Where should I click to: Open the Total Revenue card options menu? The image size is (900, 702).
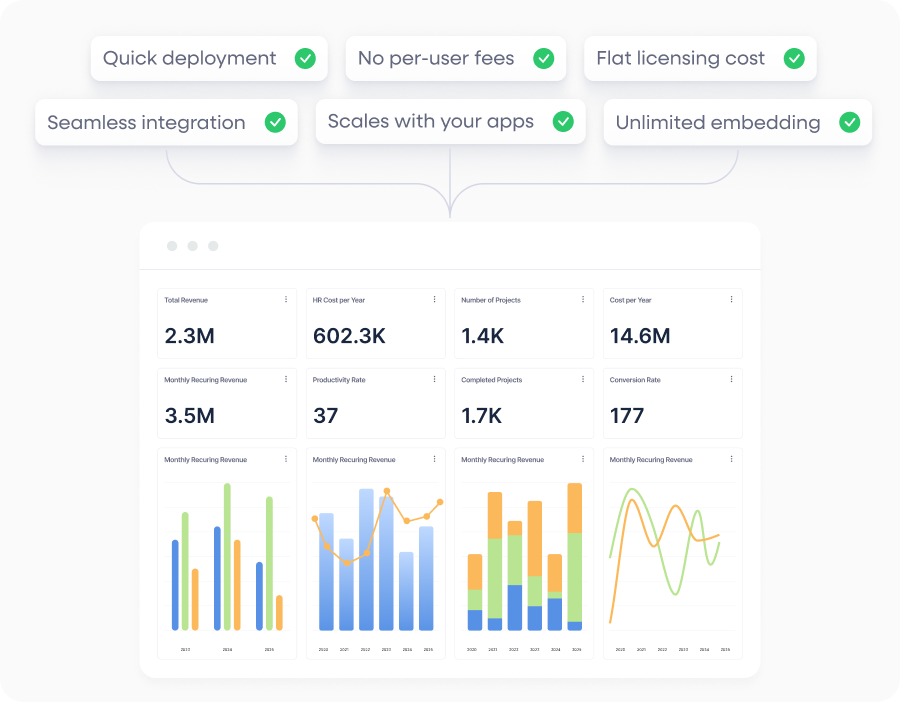click(x=286, y=300)
